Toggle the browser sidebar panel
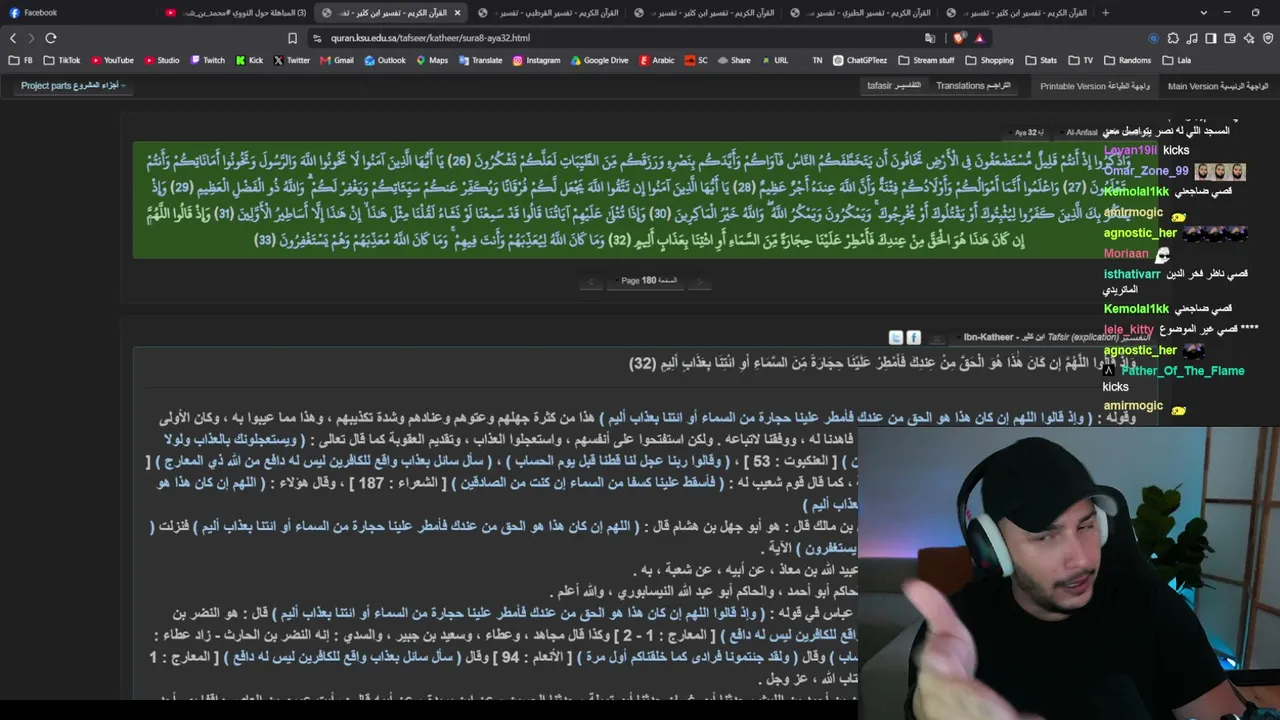The width and height of the screenshot is (1280, 720). pos(1211,38)
